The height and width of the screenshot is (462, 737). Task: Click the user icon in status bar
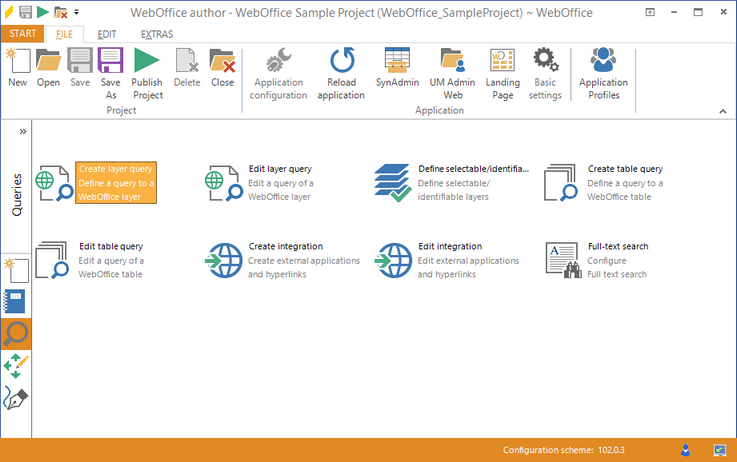click(686, 450)
